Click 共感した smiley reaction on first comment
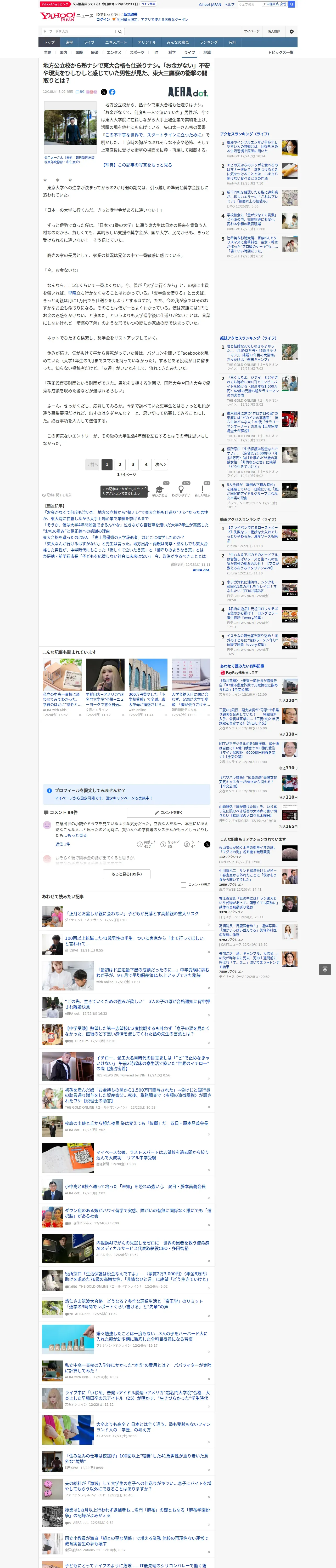The image size is (336, 1568). tap(147, 844)
